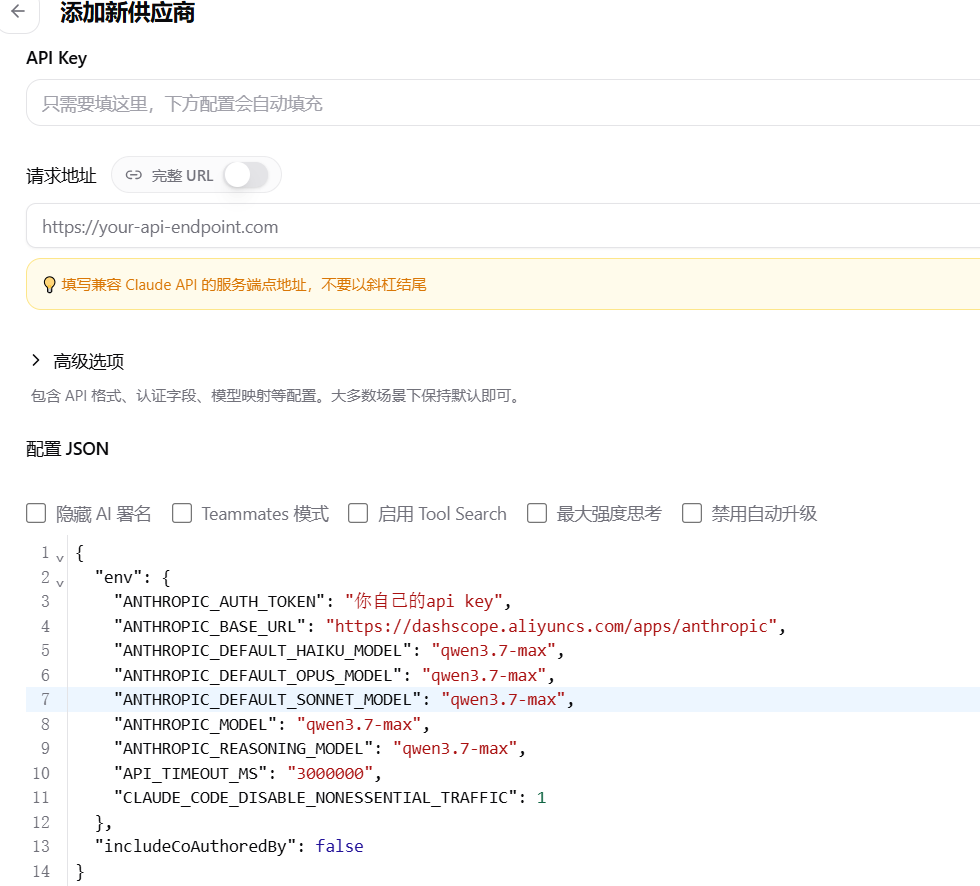Go back using the arrow button

[x=18, y=11]
